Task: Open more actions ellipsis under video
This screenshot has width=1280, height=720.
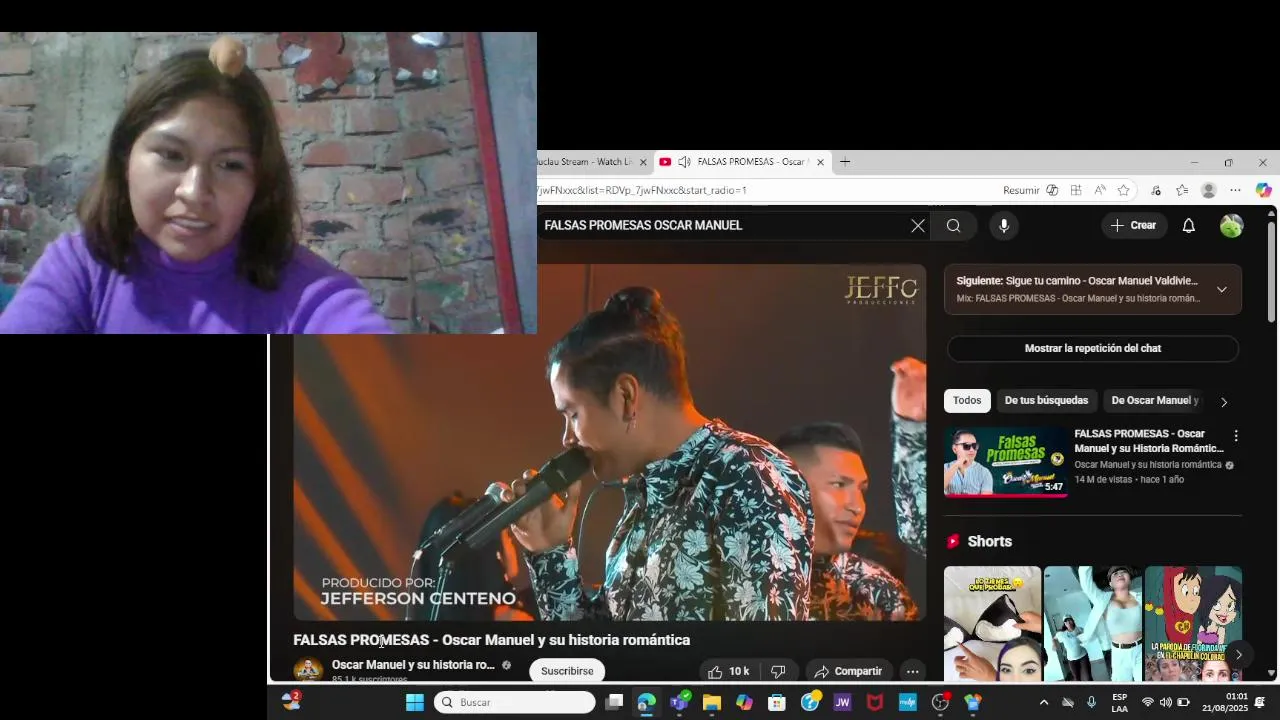Action: [912, 672]
